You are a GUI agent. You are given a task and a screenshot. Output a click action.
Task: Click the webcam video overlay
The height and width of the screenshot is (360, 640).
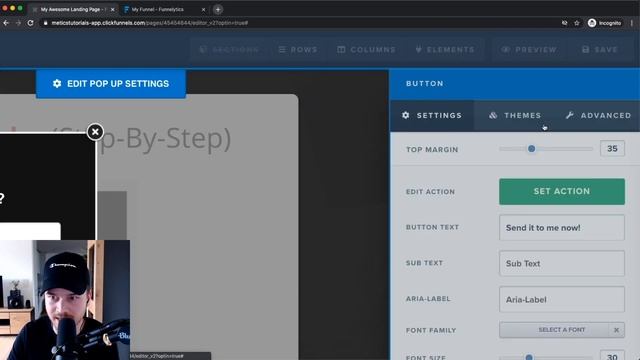coord(65,300)
